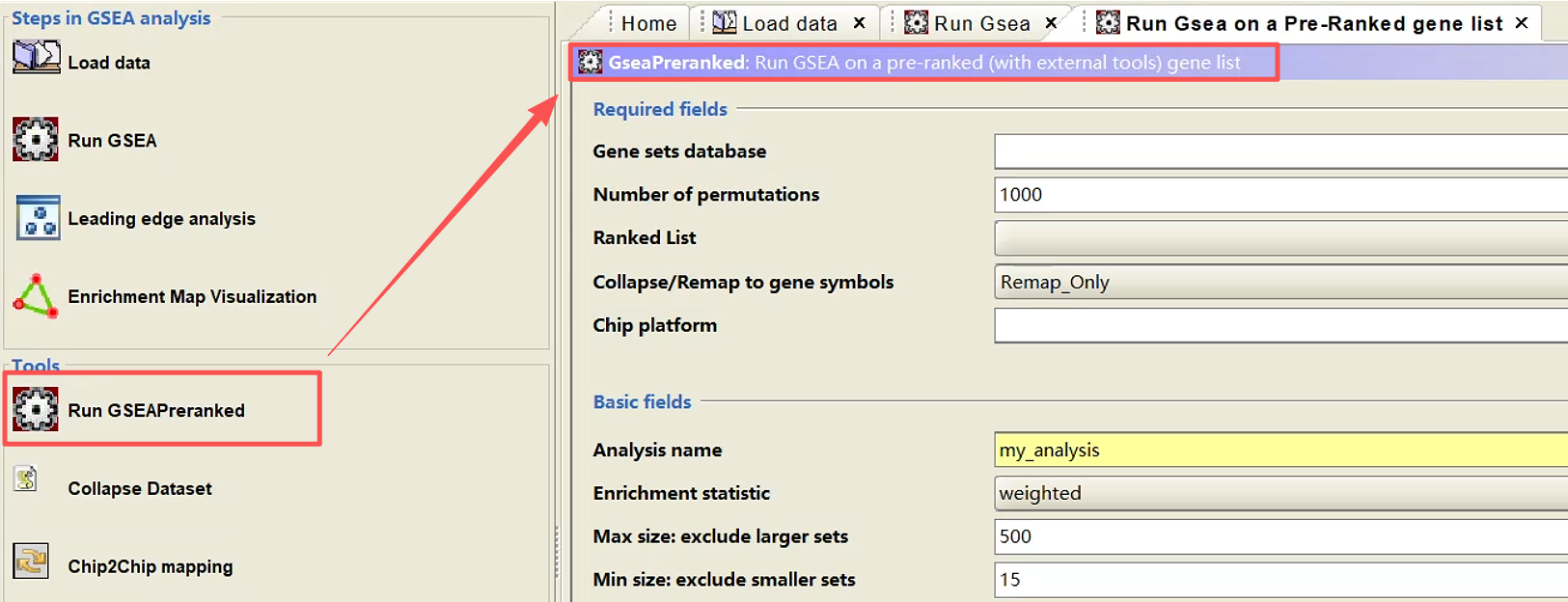Click the Chip platform label

tap(654, 325)
